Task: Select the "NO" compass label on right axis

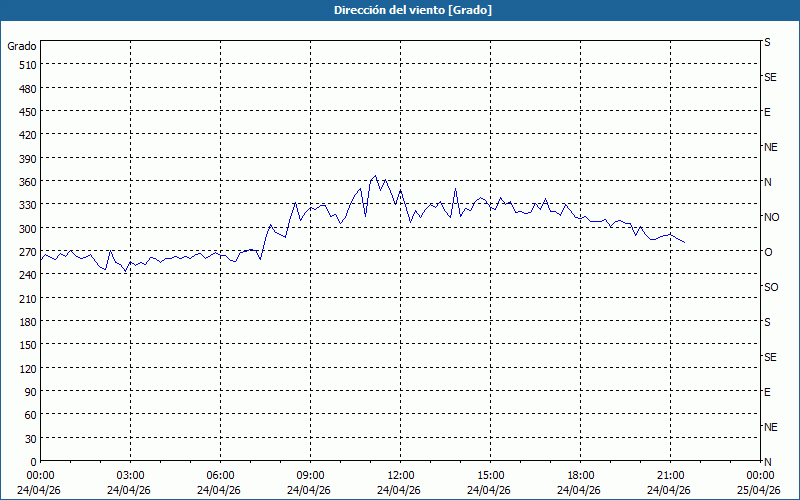Action: [x=771, y=217]
